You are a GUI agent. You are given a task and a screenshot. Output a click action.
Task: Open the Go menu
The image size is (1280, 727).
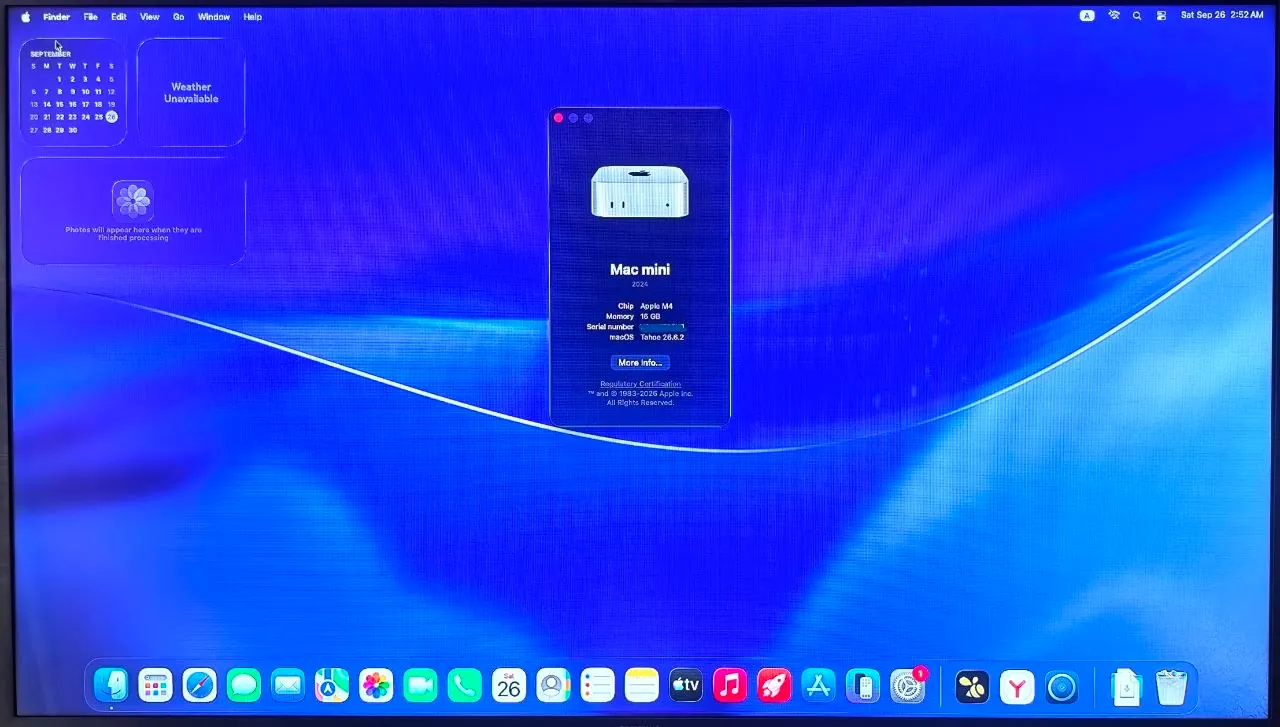178,16
